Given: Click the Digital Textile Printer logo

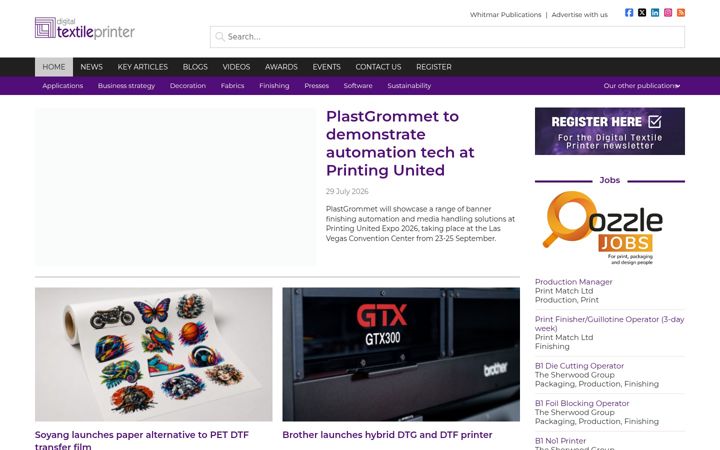Looking at the screenshot, I should (84, 28).
